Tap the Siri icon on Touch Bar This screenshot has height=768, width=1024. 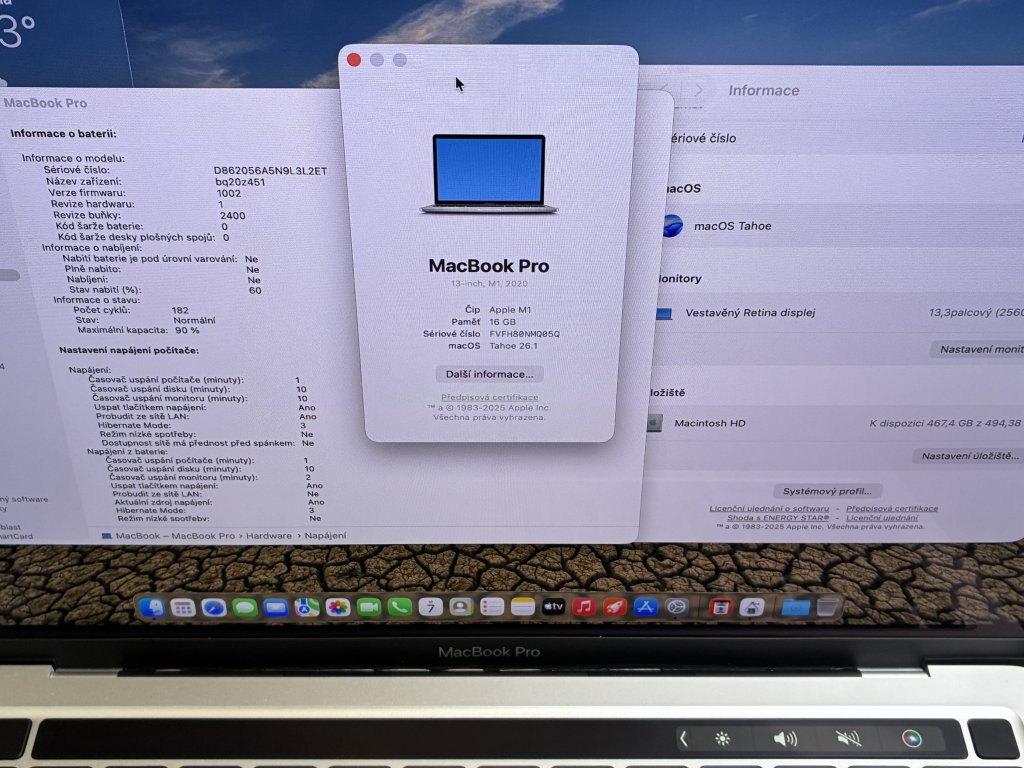[910, 739]
